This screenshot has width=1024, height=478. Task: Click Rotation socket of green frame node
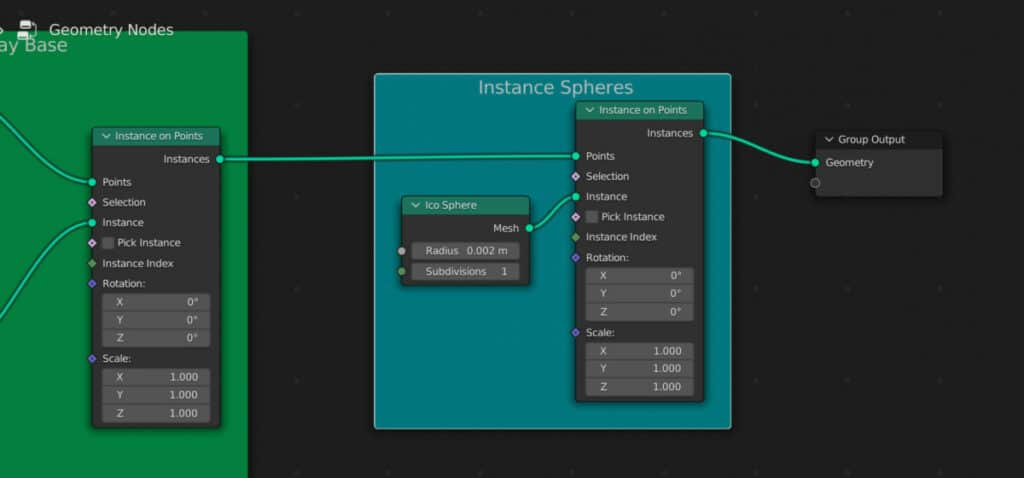[x=92, y=283]
